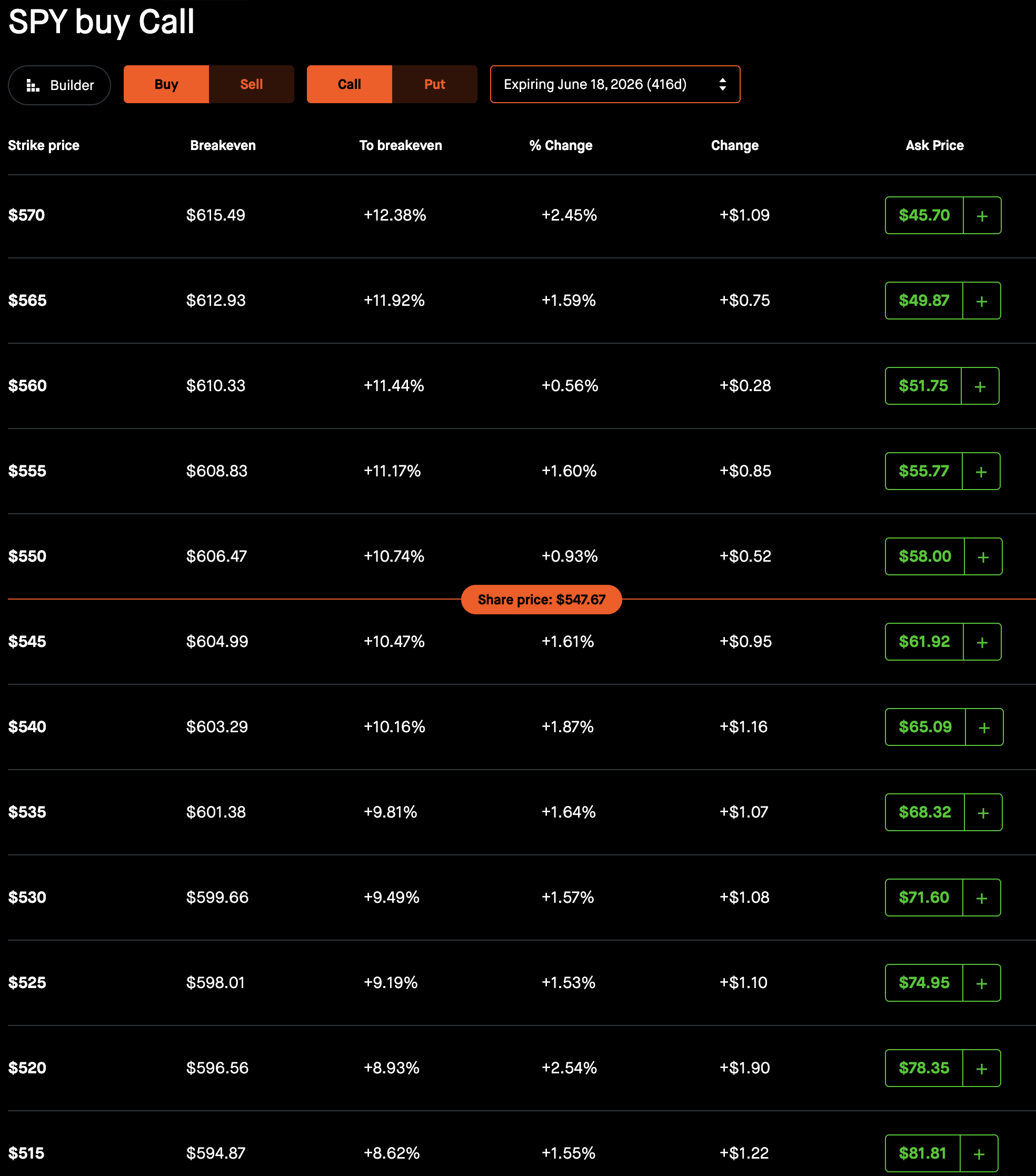This screenshot has width=1036, height=1176.
Task: Click the $615.49 breakeven value
Action: coord(216,216)
